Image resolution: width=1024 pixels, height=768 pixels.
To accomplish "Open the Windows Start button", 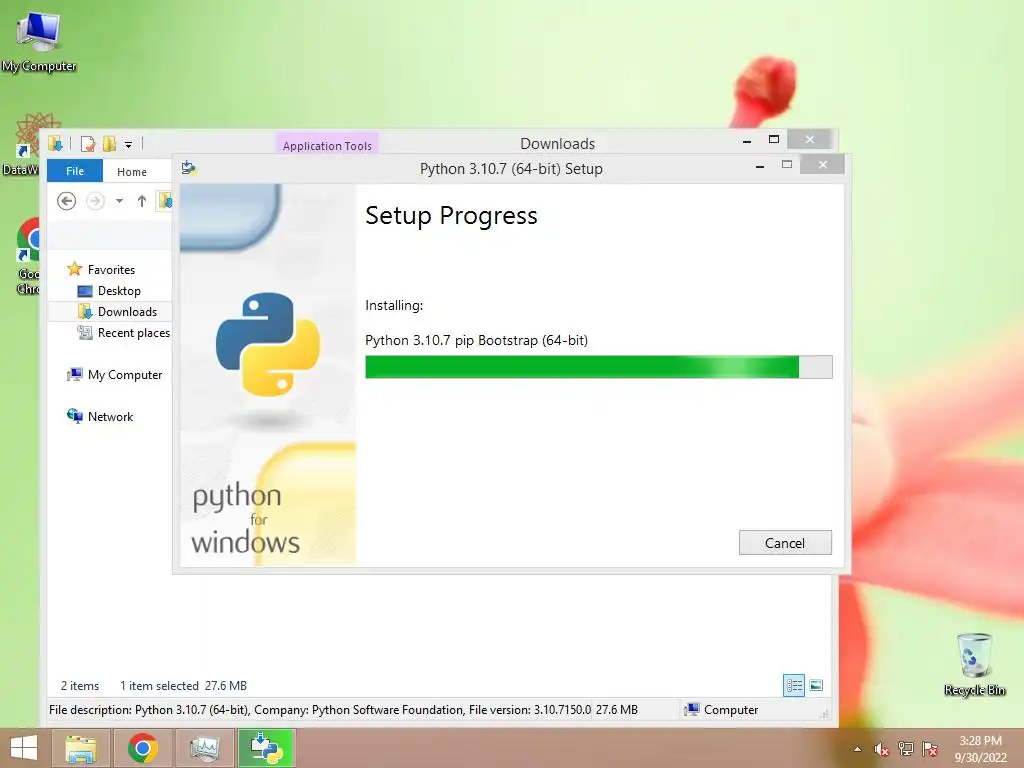I will (x=24, y=748).
